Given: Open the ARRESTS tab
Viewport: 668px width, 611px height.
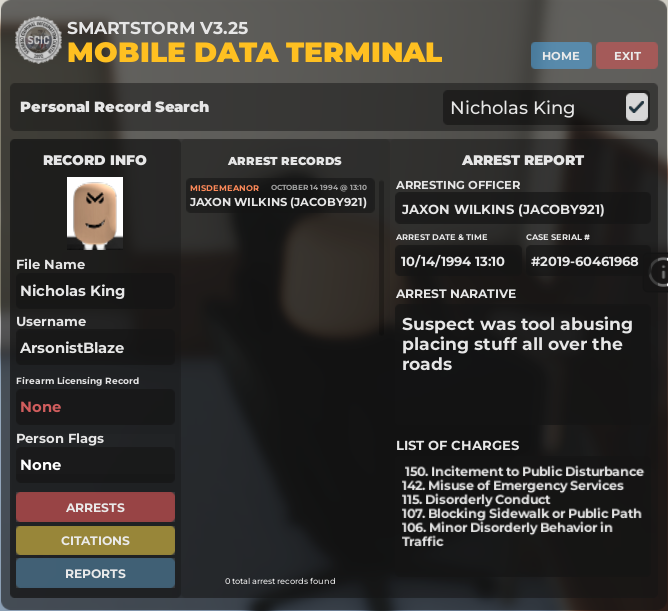Looking at the screenshot, I should pos(95,507).
